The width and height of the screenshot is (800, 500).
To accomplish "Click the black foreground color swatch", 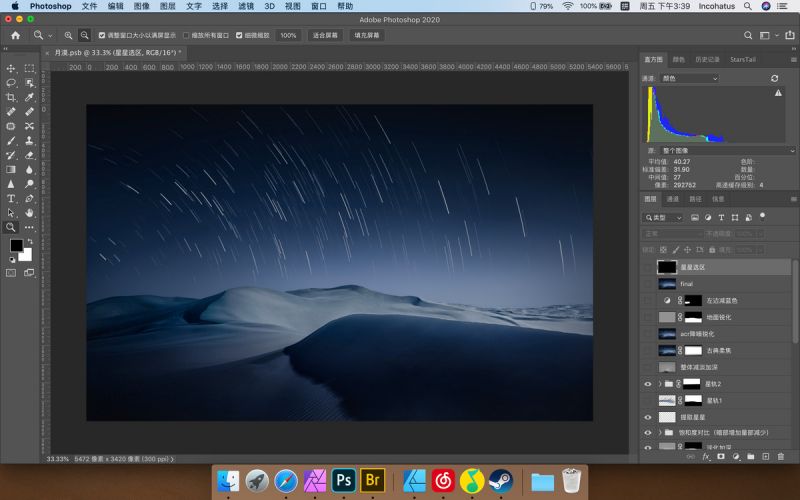I will point(16,245).
